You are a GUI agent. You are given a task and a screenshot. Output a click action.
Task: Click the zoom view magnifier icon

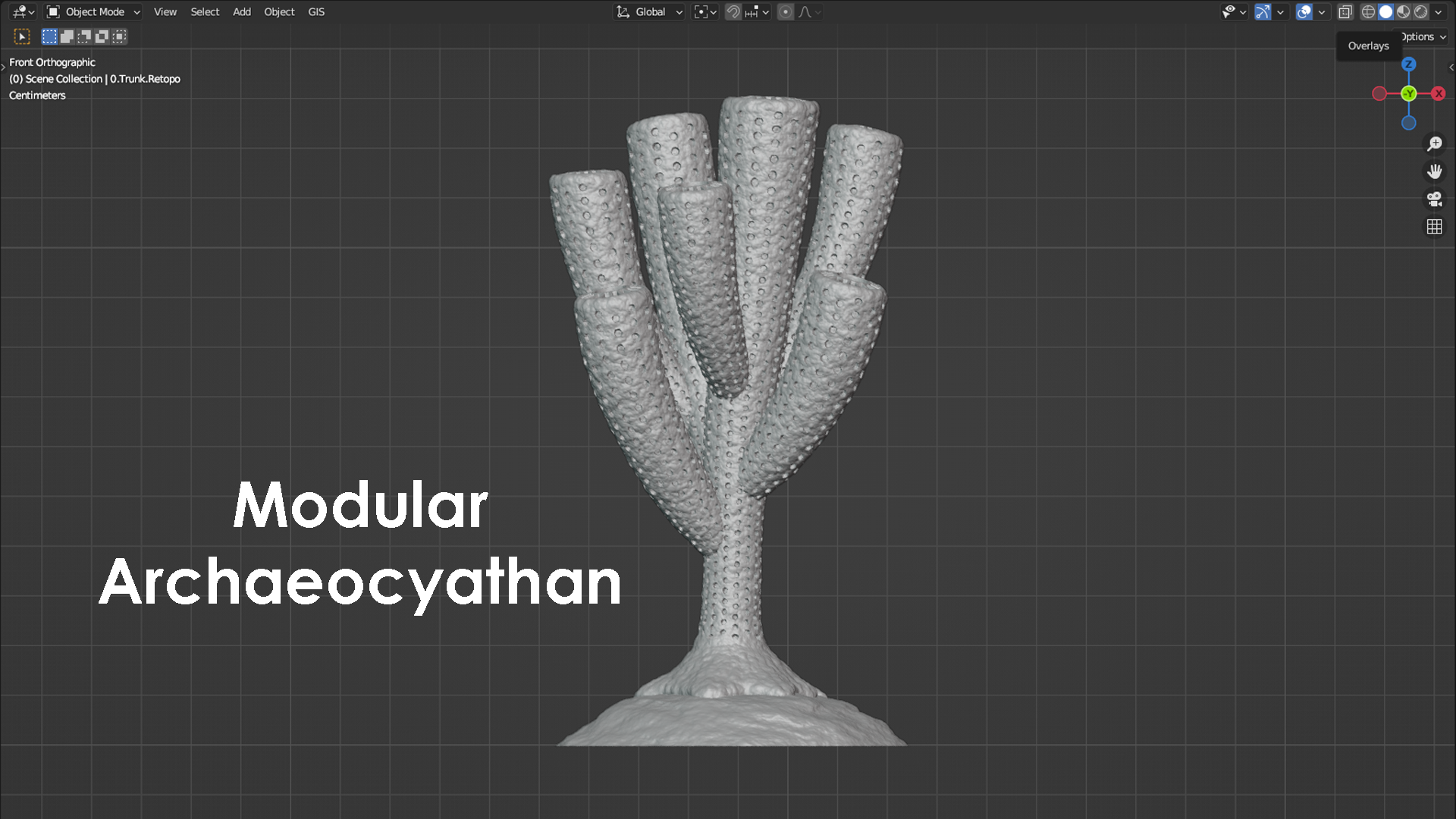(1434, 143)
